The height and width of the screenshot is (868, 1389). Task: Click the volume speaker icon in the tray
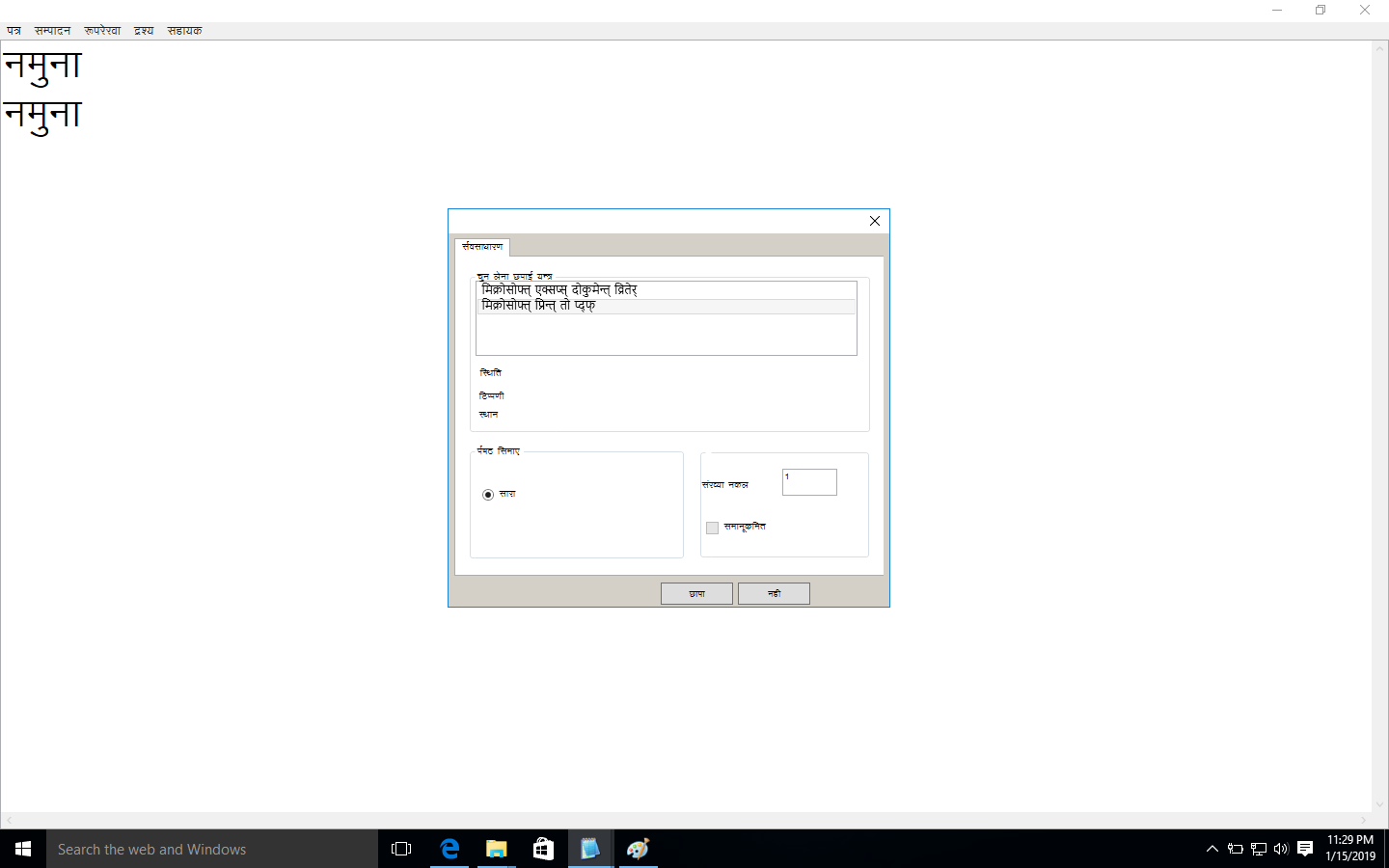click(1281, 849)
